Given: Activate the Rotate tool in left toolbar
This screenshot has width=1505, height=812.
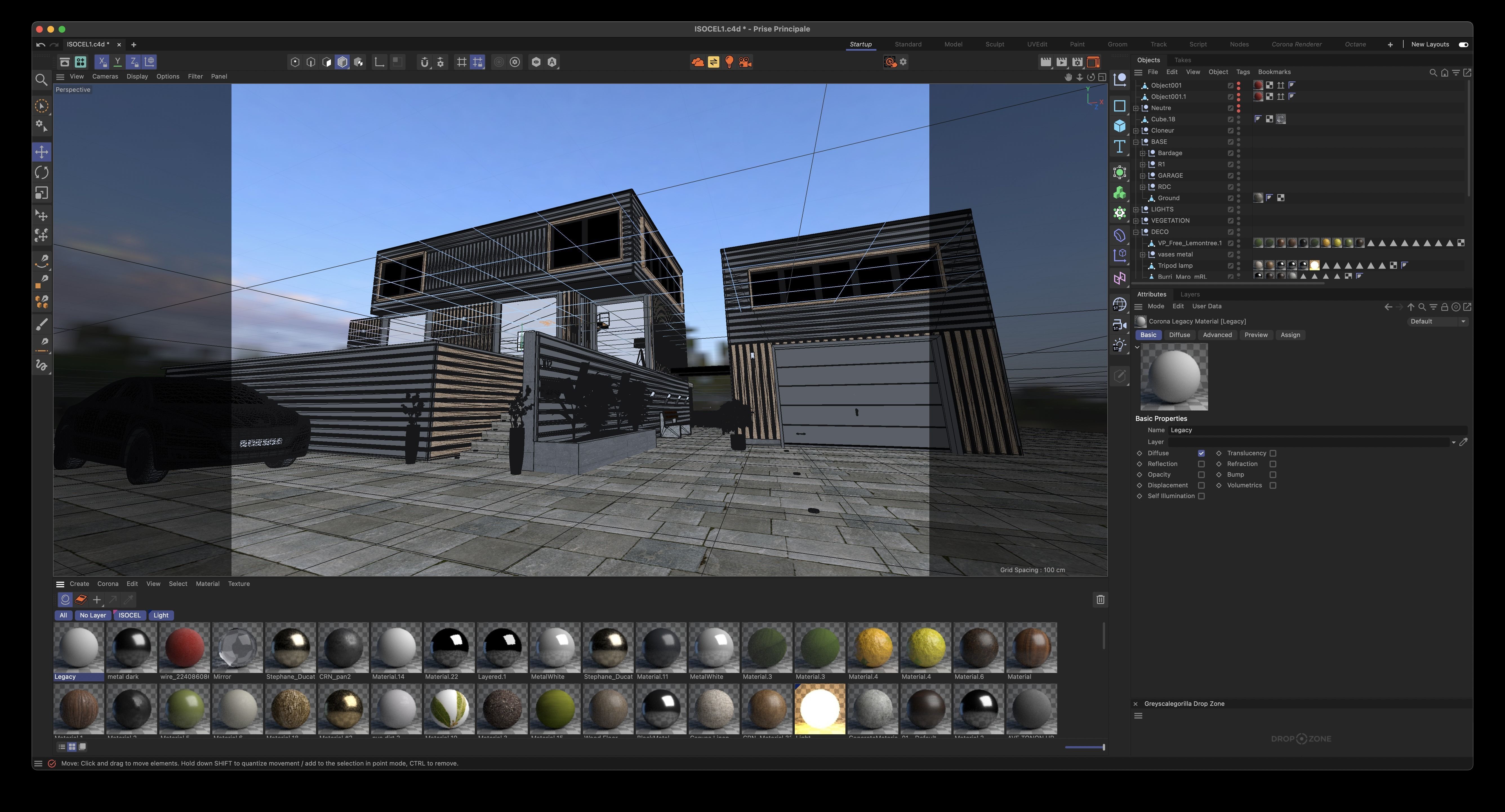Looking at the screenshot, I should pyautogui.click(x=41, y=172).
